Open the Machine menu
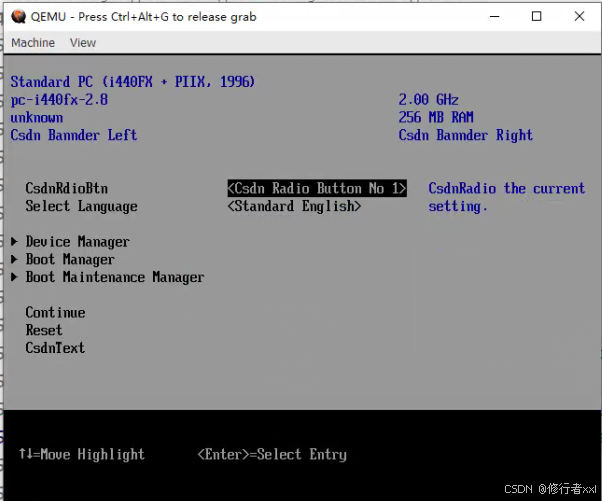The image size is (602, 501). coord(33,43)
